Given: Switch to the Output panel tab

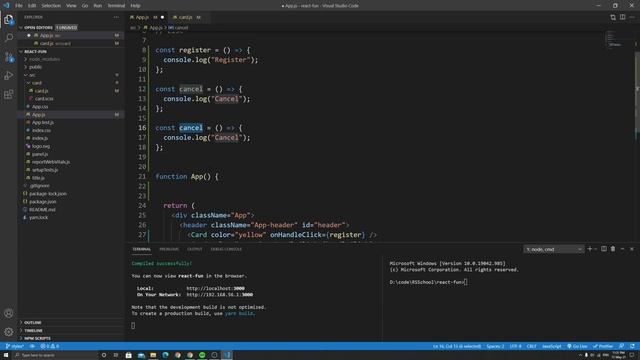Looking at the screenshot, I should coord(195,249).
